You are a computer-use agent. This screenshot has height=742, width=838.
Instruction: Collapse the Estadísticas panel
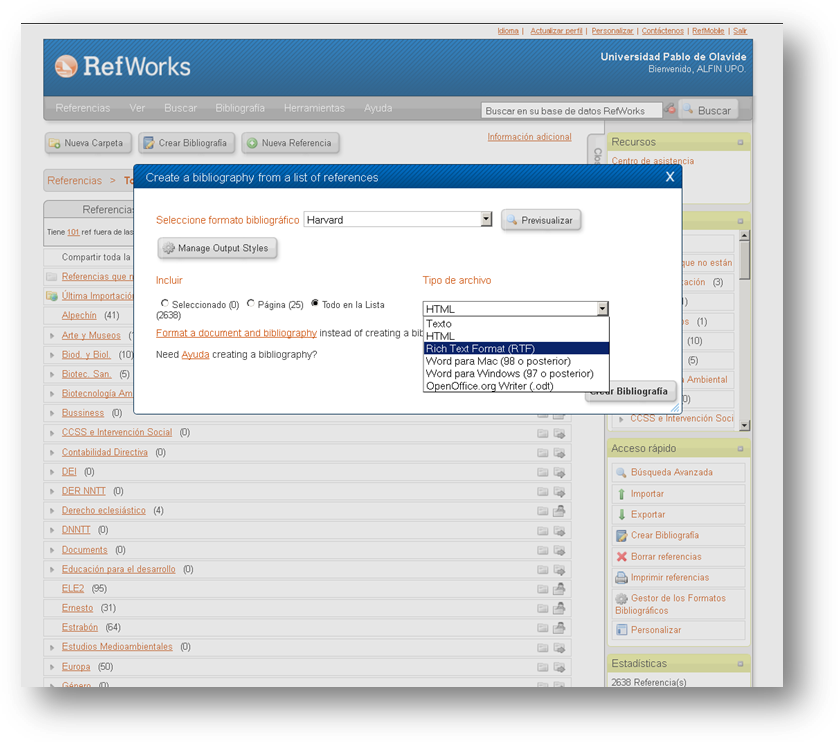(740, 663)
